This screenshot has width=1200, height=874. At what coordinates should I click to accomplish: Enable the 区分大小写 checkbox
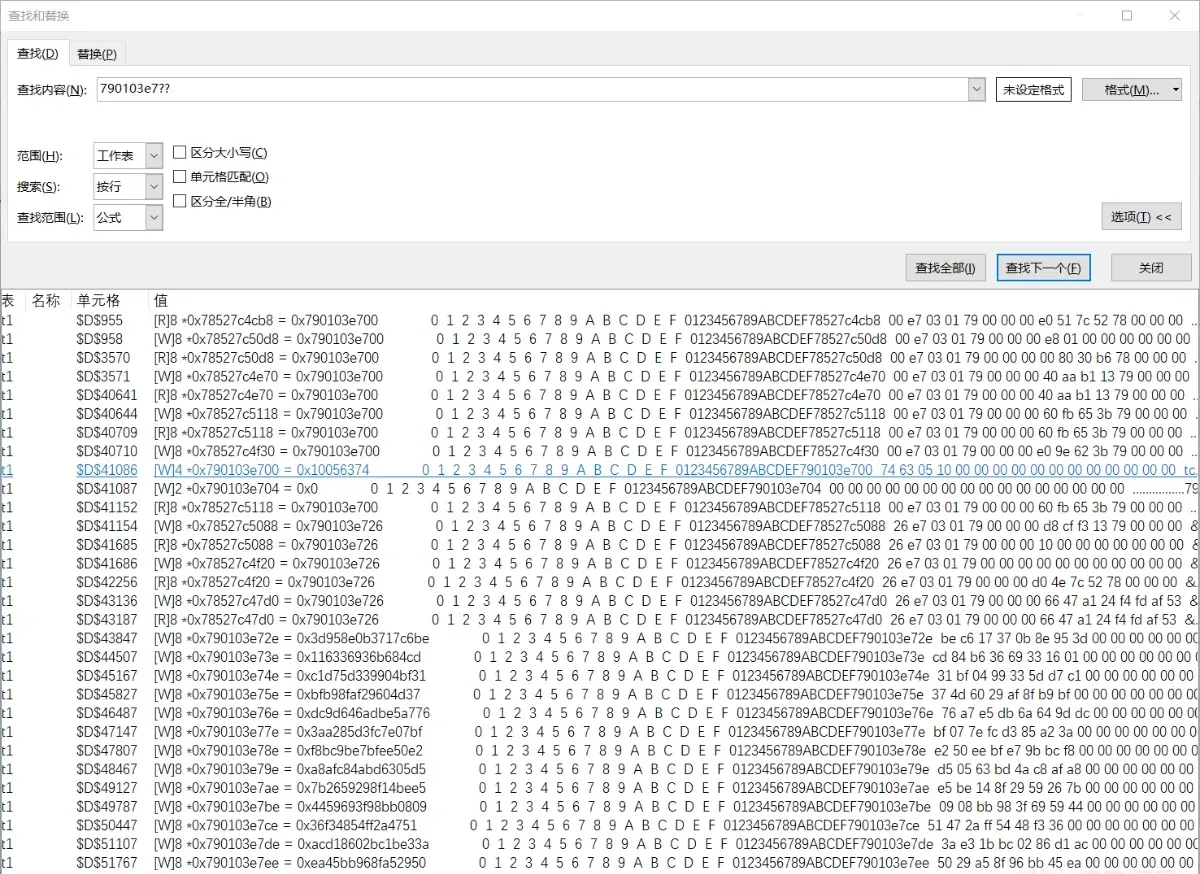180,152
